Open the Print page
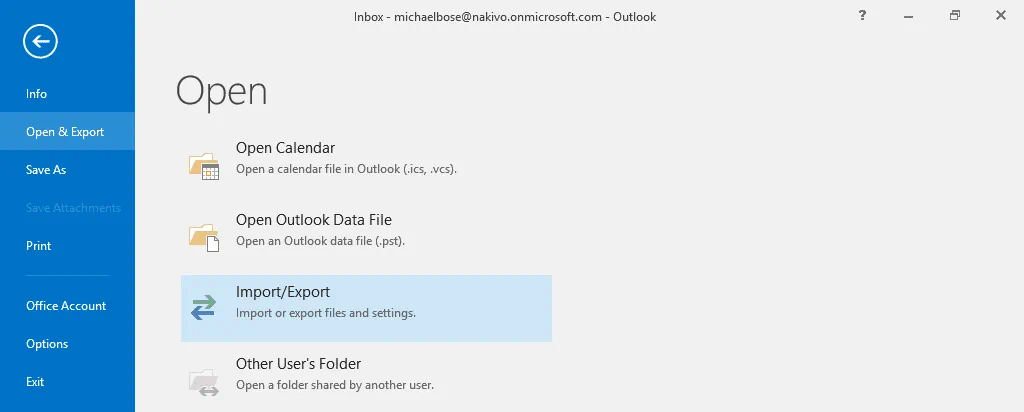Image resolution: width=1024 pixels, height=412 pixels. coord(39,246)
